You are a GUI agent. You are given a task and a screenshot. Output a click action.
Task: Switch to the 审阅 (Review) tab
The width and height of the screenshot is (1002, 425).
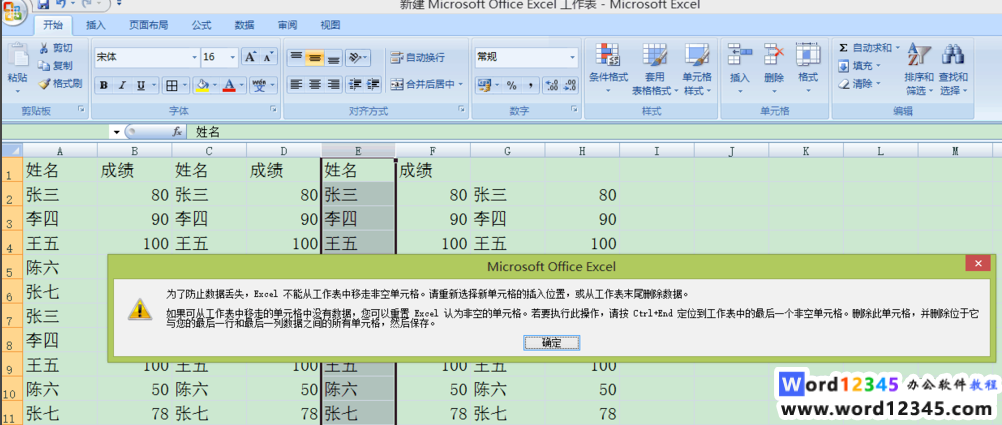287,25
